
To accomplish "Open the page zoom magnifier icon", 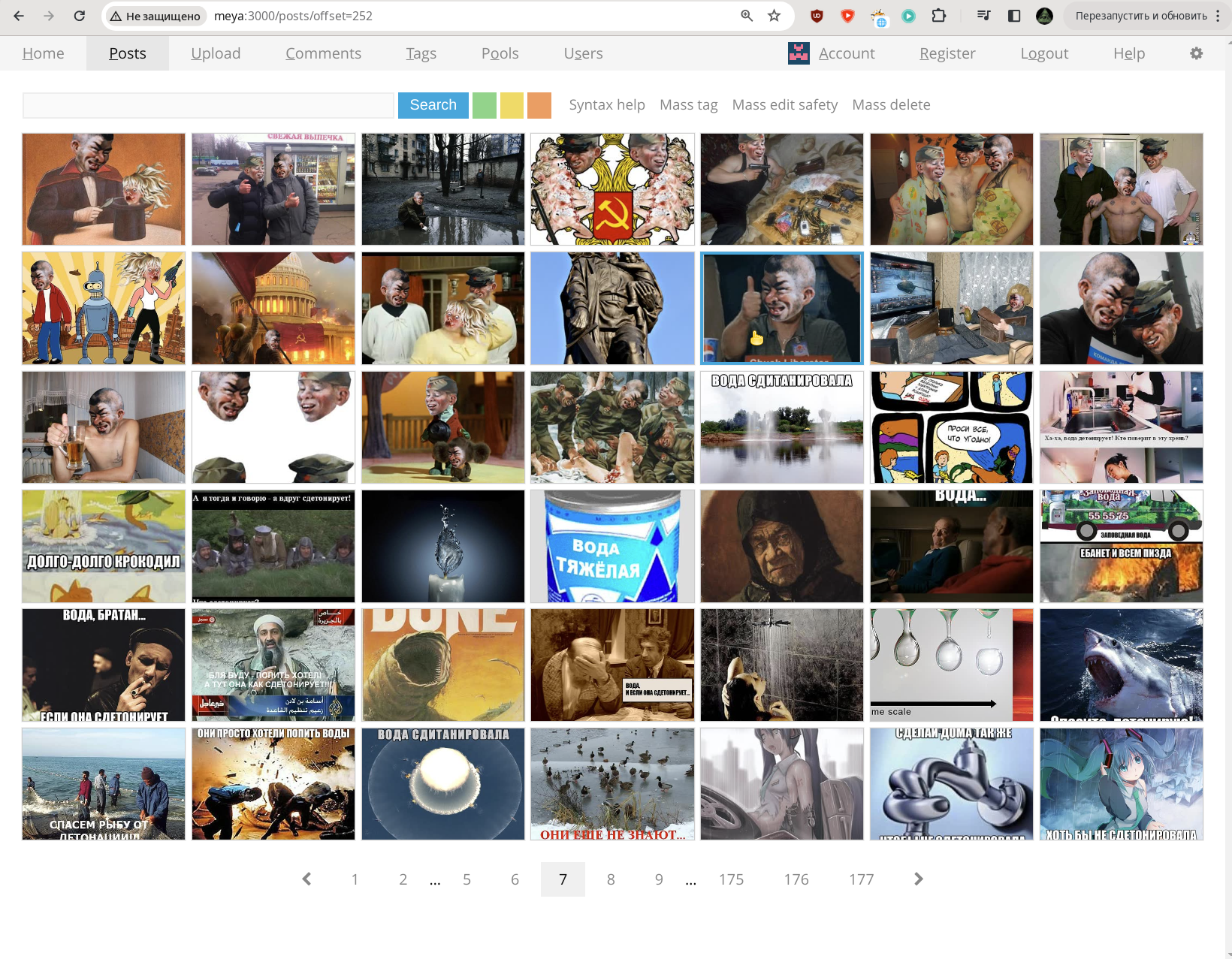I will [747, 16].
